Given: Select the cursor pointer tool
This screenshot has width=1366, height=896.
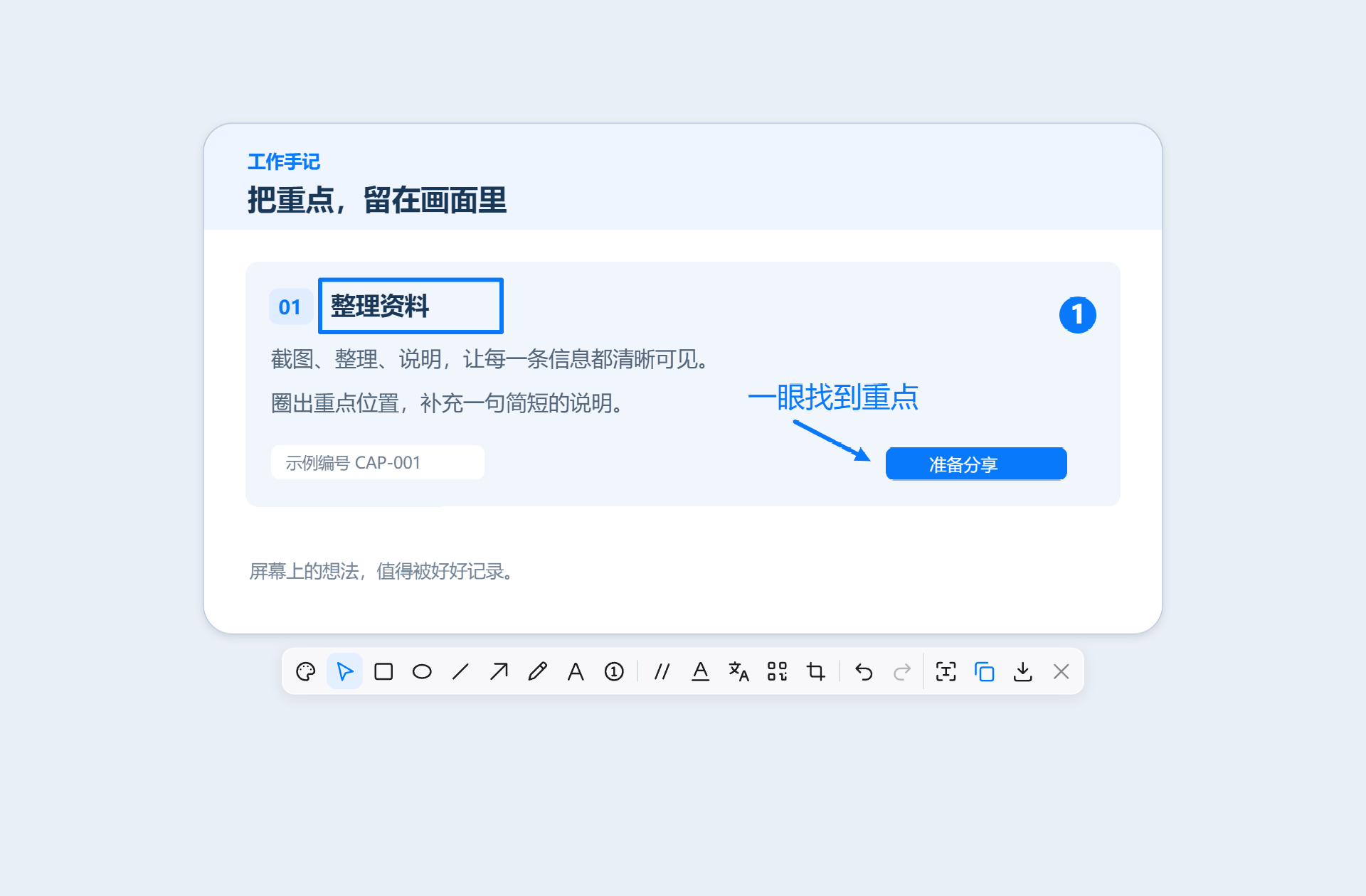Looking at the screenshot, I should 344,671.
